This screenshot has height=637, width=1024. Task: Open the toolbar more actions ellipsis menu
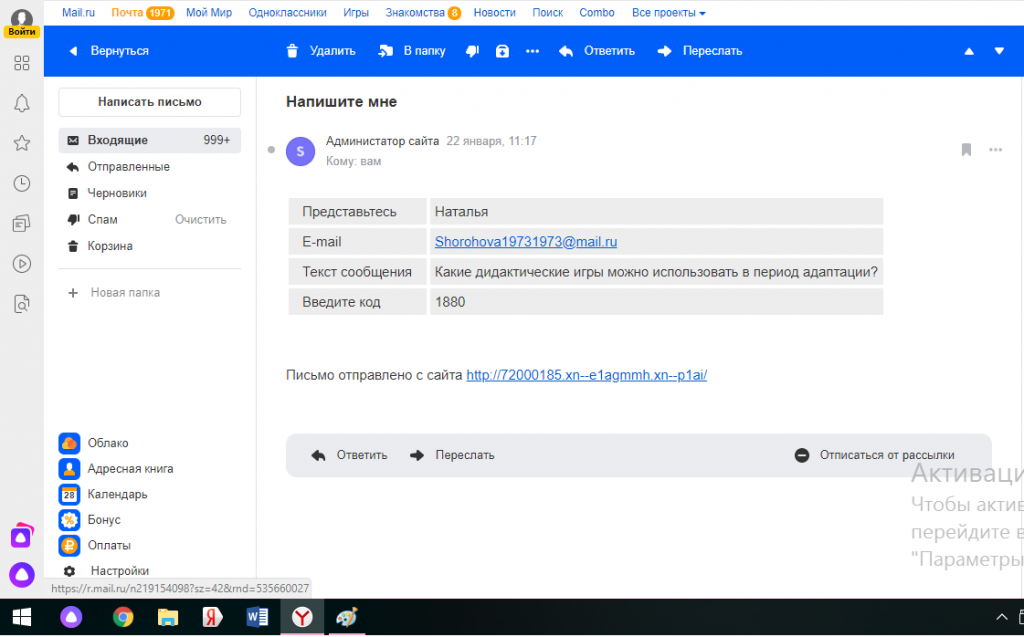(x=532, y=51)
